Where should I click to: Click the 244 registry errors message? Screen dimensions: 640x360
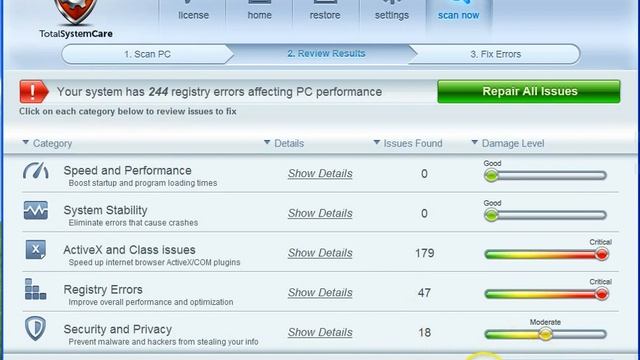pos(219,92)
